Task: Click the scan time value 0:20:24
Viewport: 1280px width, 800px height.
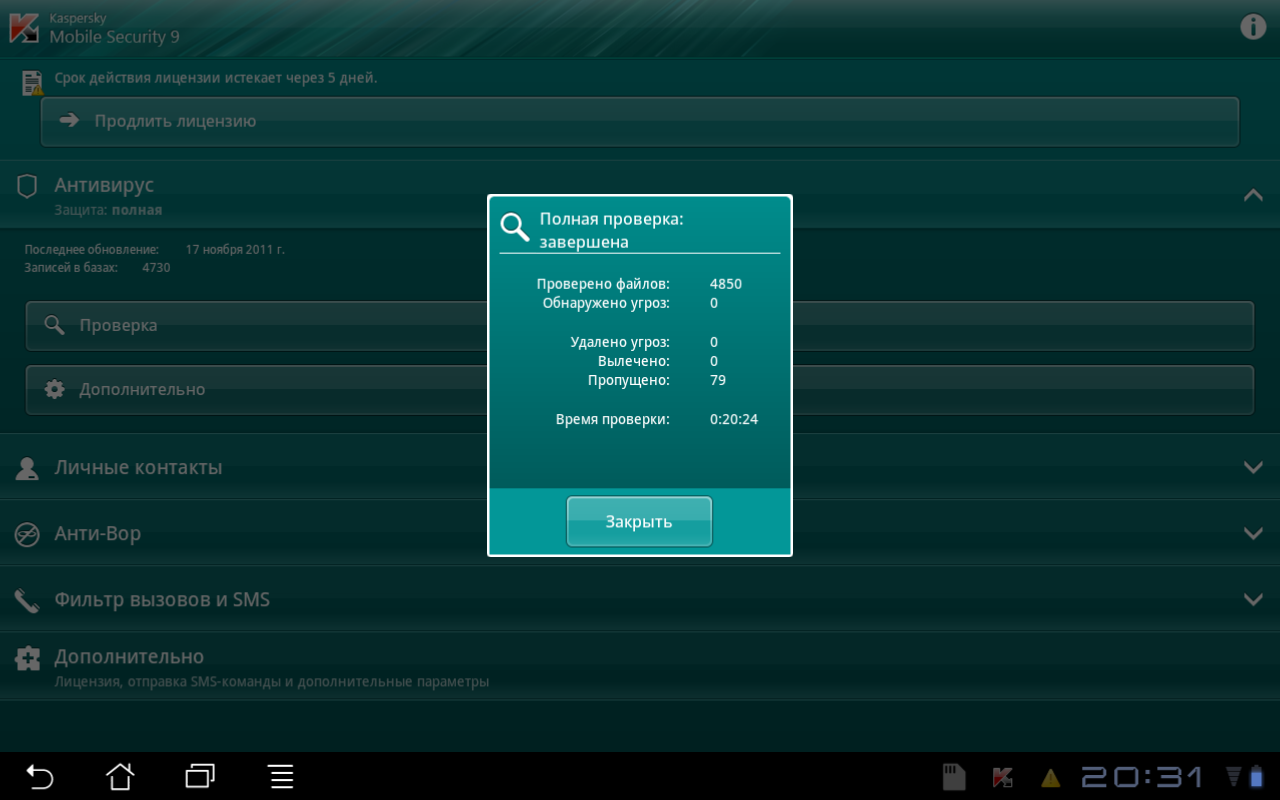Action: [x=734, y=419]
